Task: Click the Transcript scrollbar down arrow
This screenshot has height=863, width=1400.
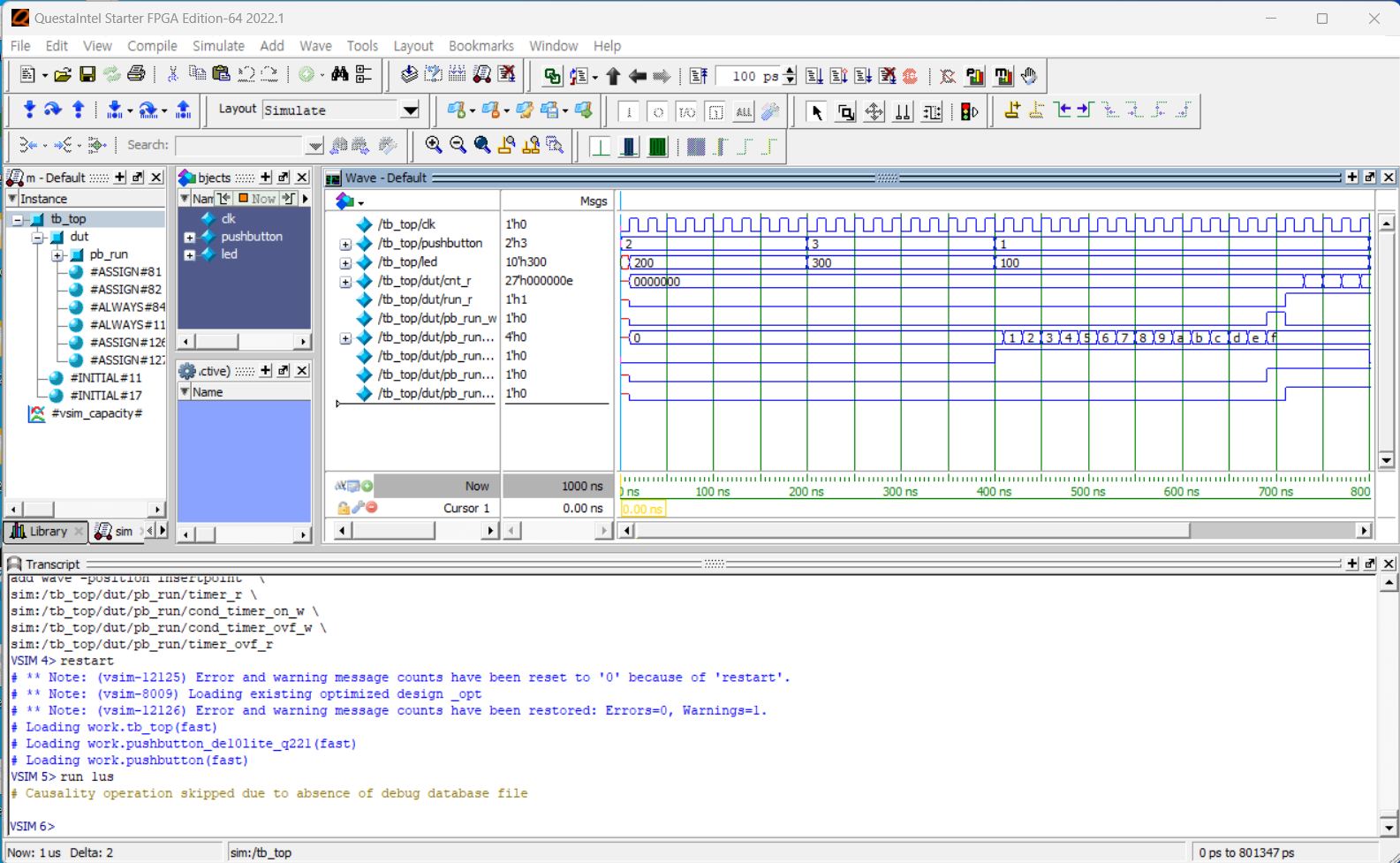Action: click(x=1389, y=829)
